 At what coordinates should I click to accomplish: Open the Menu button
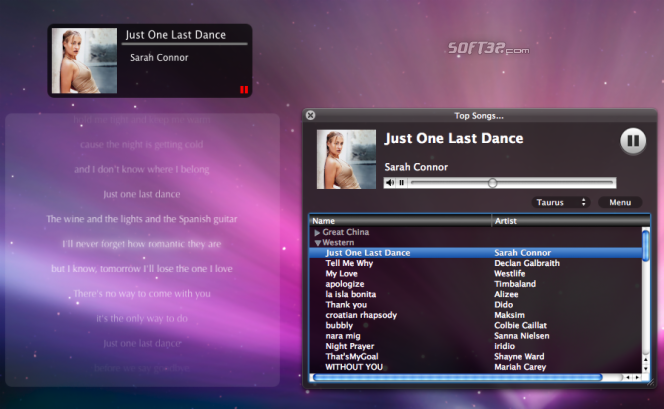pos(620,202)
